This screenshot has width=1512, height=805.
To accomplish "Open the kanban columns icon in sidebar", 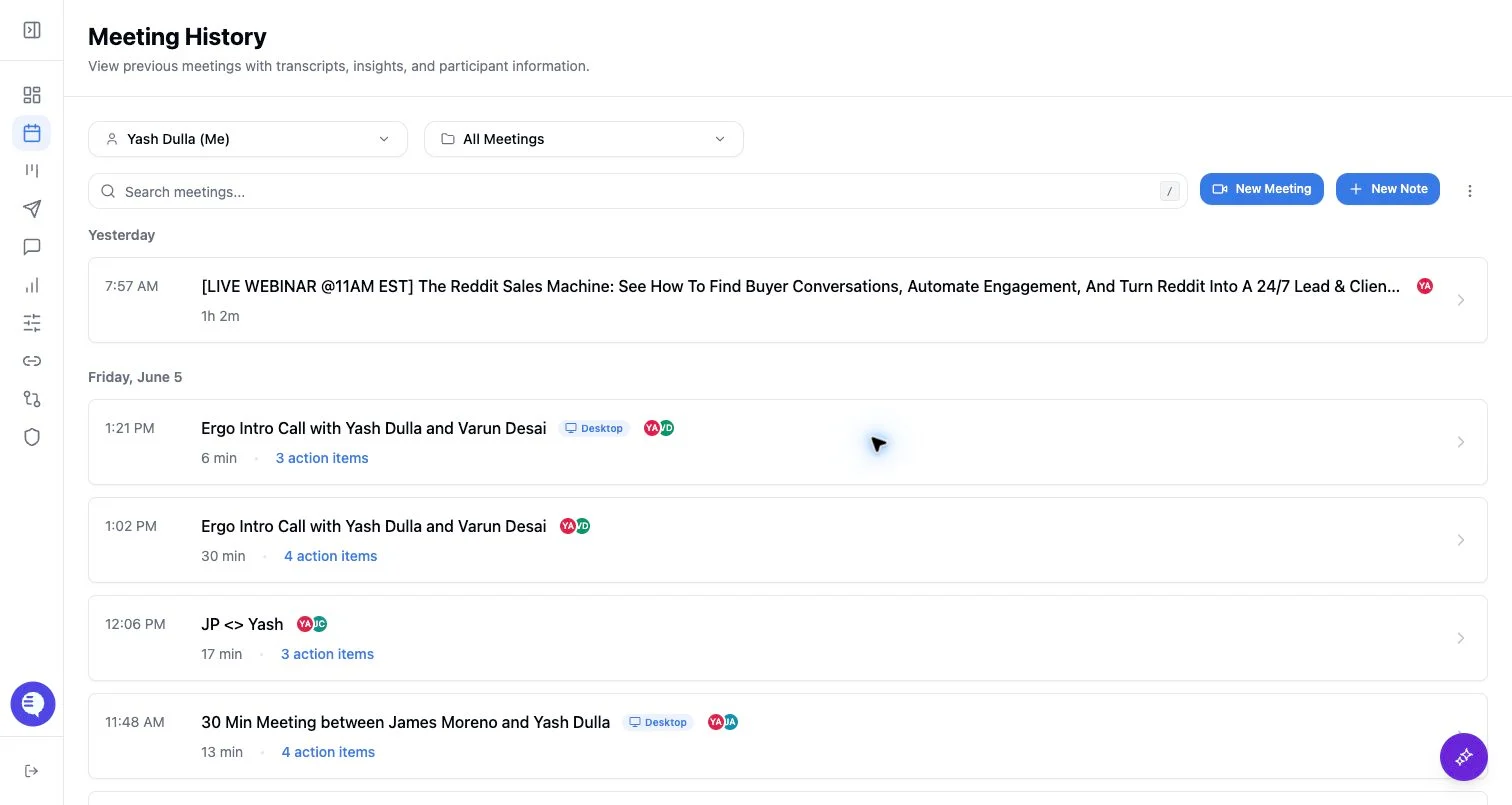I will [x=32, y=171].
